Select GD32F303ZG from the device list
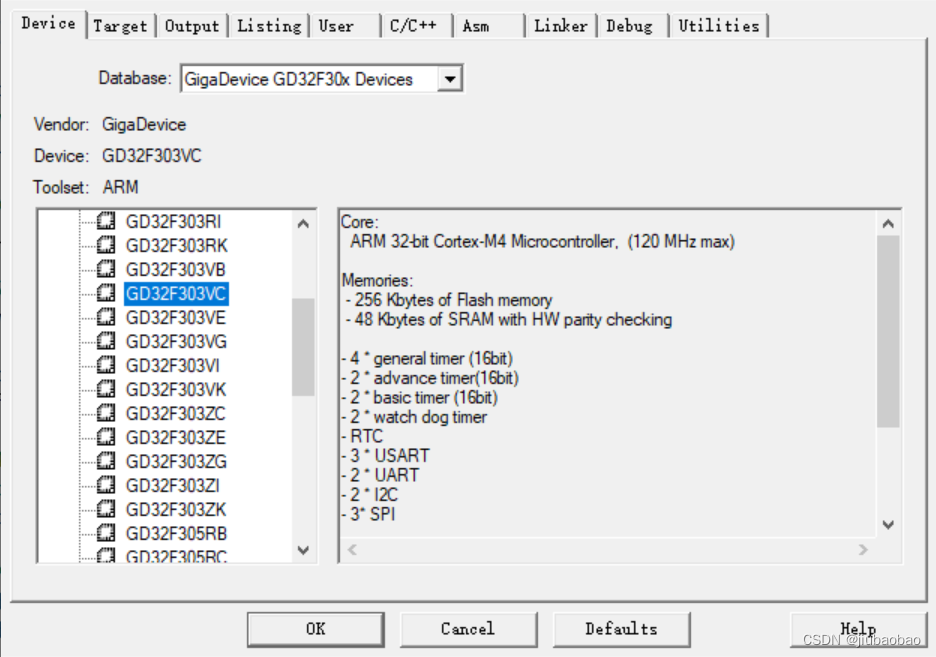 (176, 461)
